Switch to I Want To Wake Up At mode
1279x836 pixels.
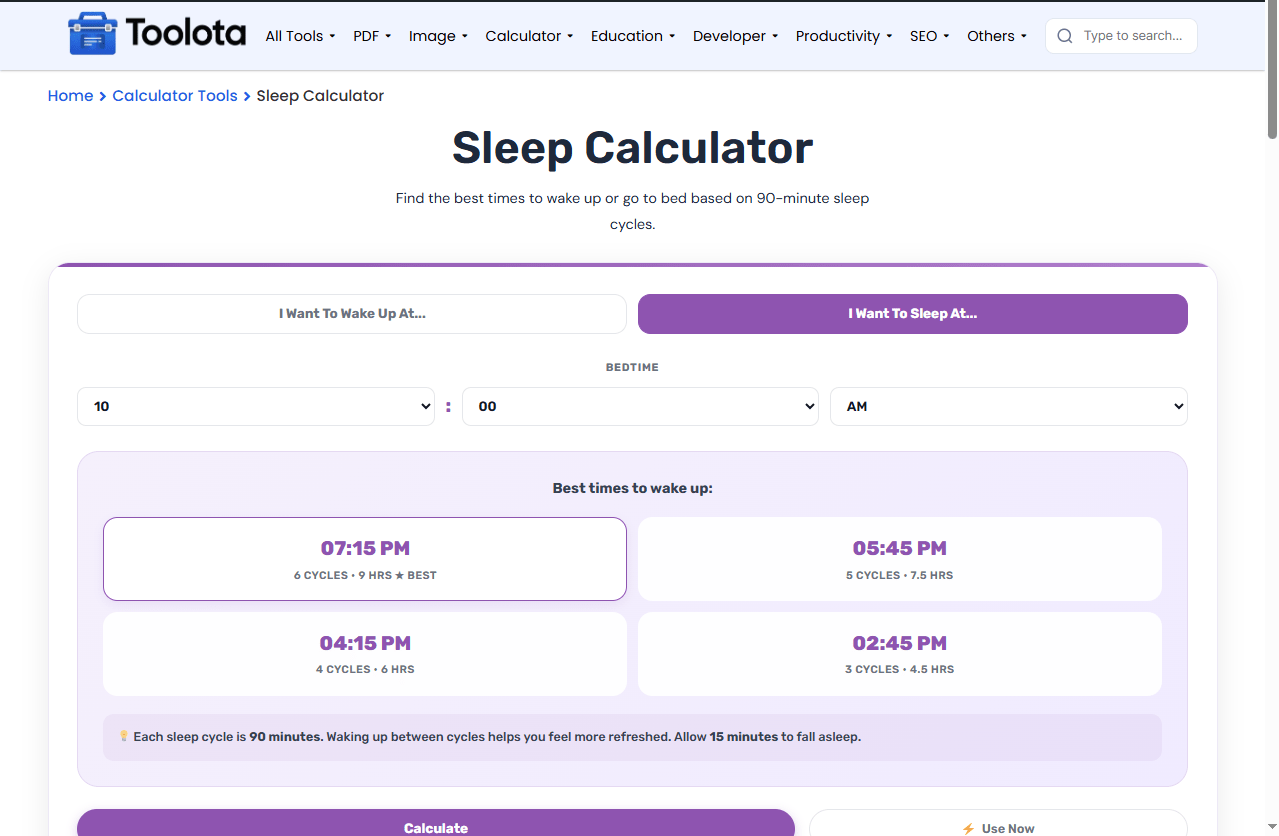352,314
